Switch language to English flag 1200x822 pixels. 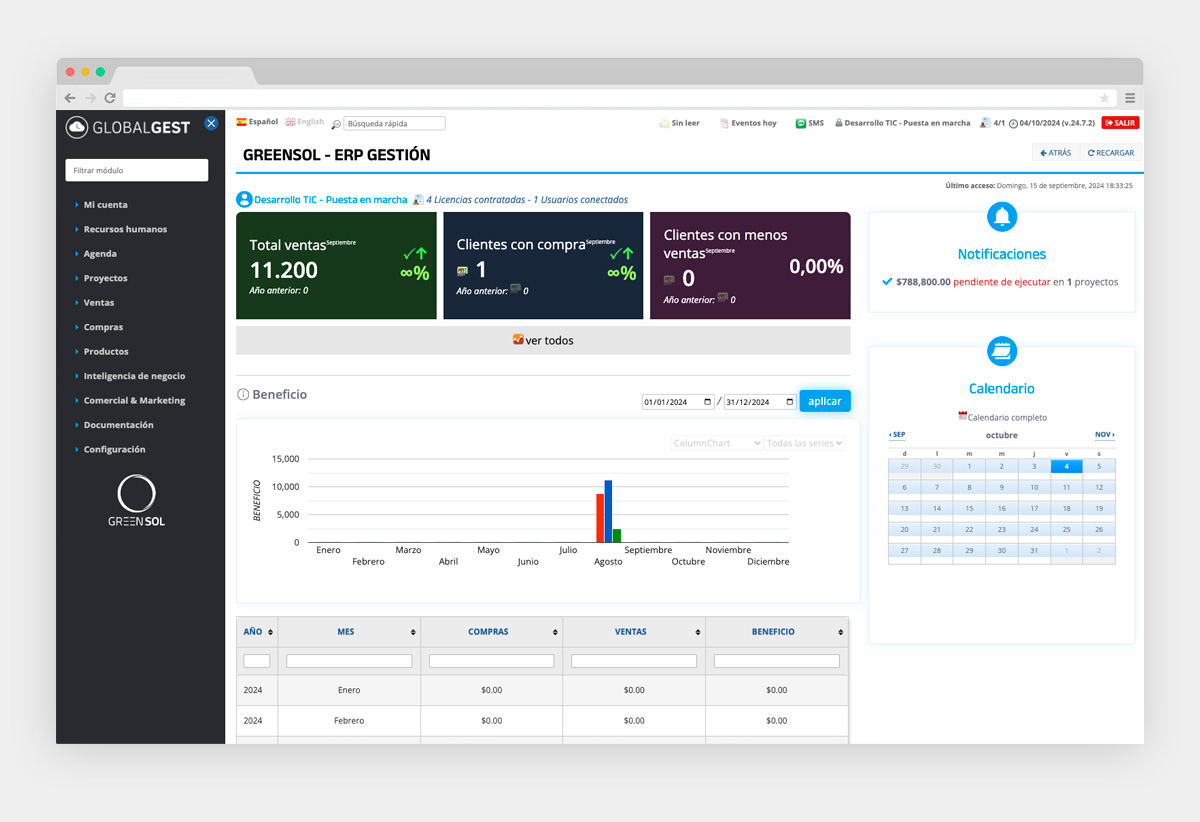tap(290, 122)
